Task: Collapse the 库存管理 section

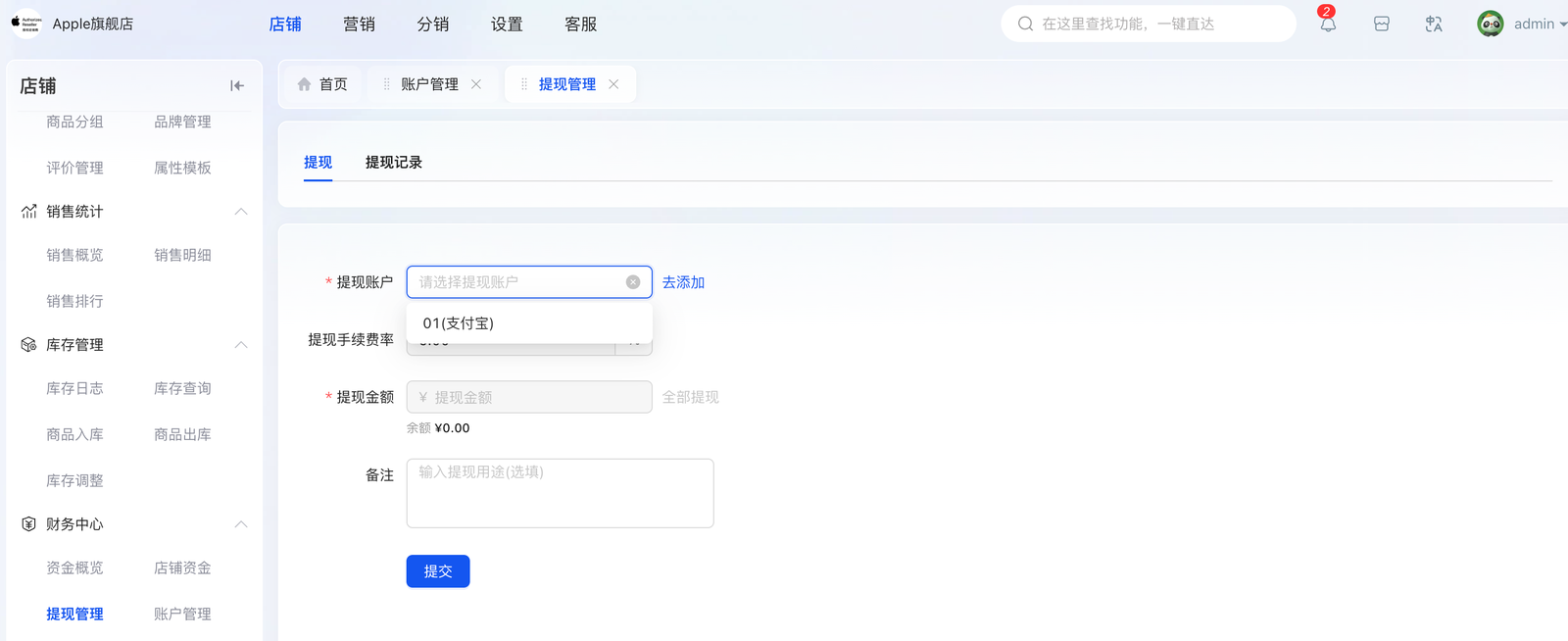Action: point(241,345)
